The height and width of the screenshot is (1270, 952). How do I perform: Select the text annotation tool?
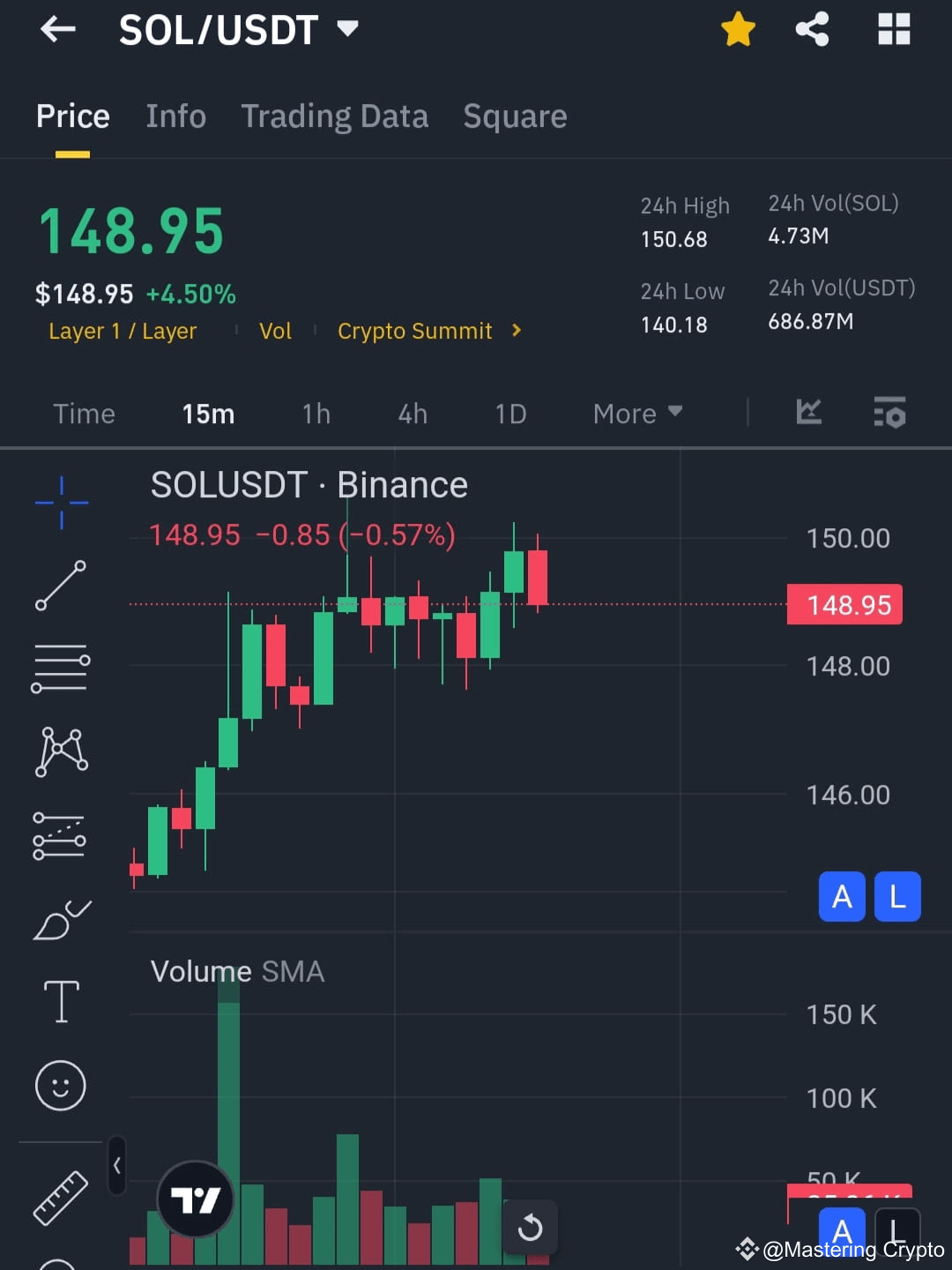pyautogui.click(x=61, y=1001)
